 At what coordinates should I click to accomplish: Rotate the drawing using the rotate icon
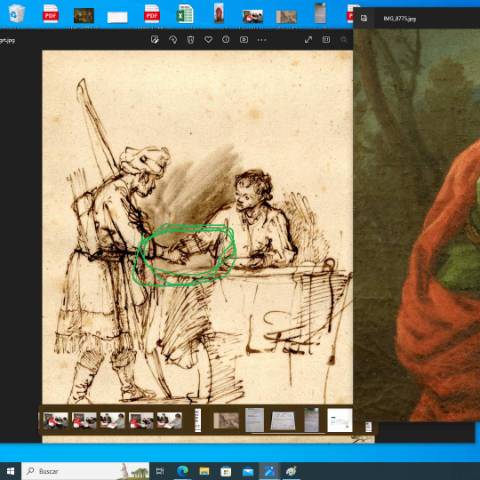pyautogui.click(x=173, y=40)
